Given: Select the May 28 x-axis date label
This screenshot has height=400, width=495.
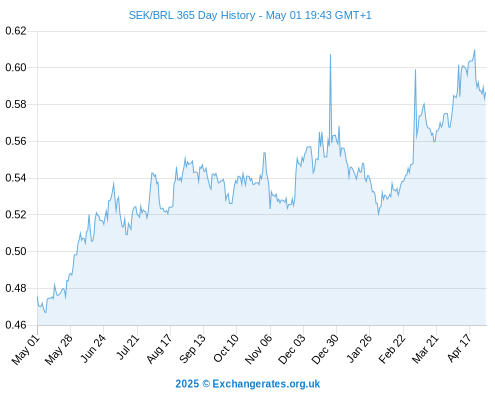Looking at the screenshot, I should coord(59,350).
